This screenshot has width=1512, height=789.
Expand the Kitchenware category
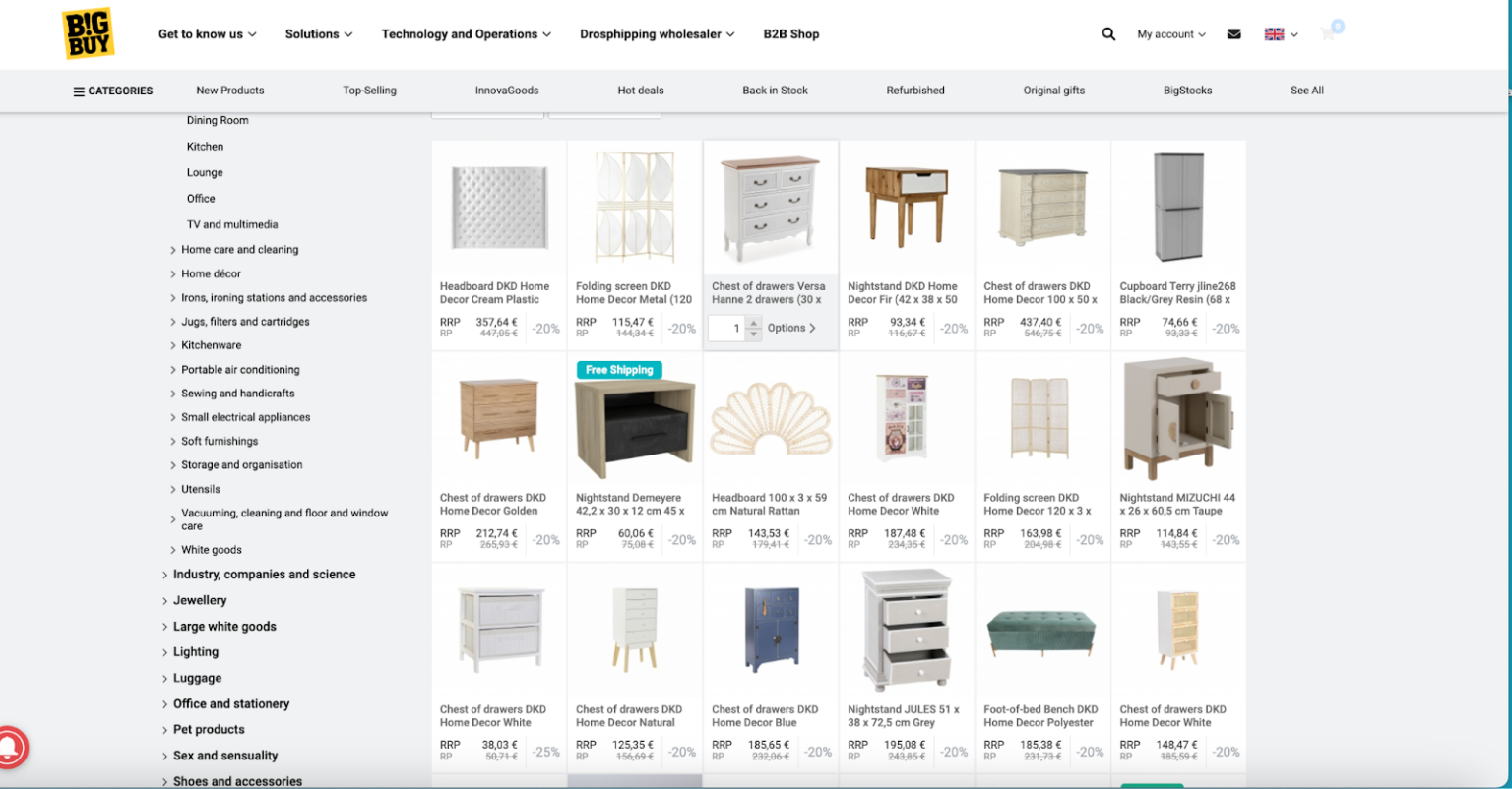point(213,345)
